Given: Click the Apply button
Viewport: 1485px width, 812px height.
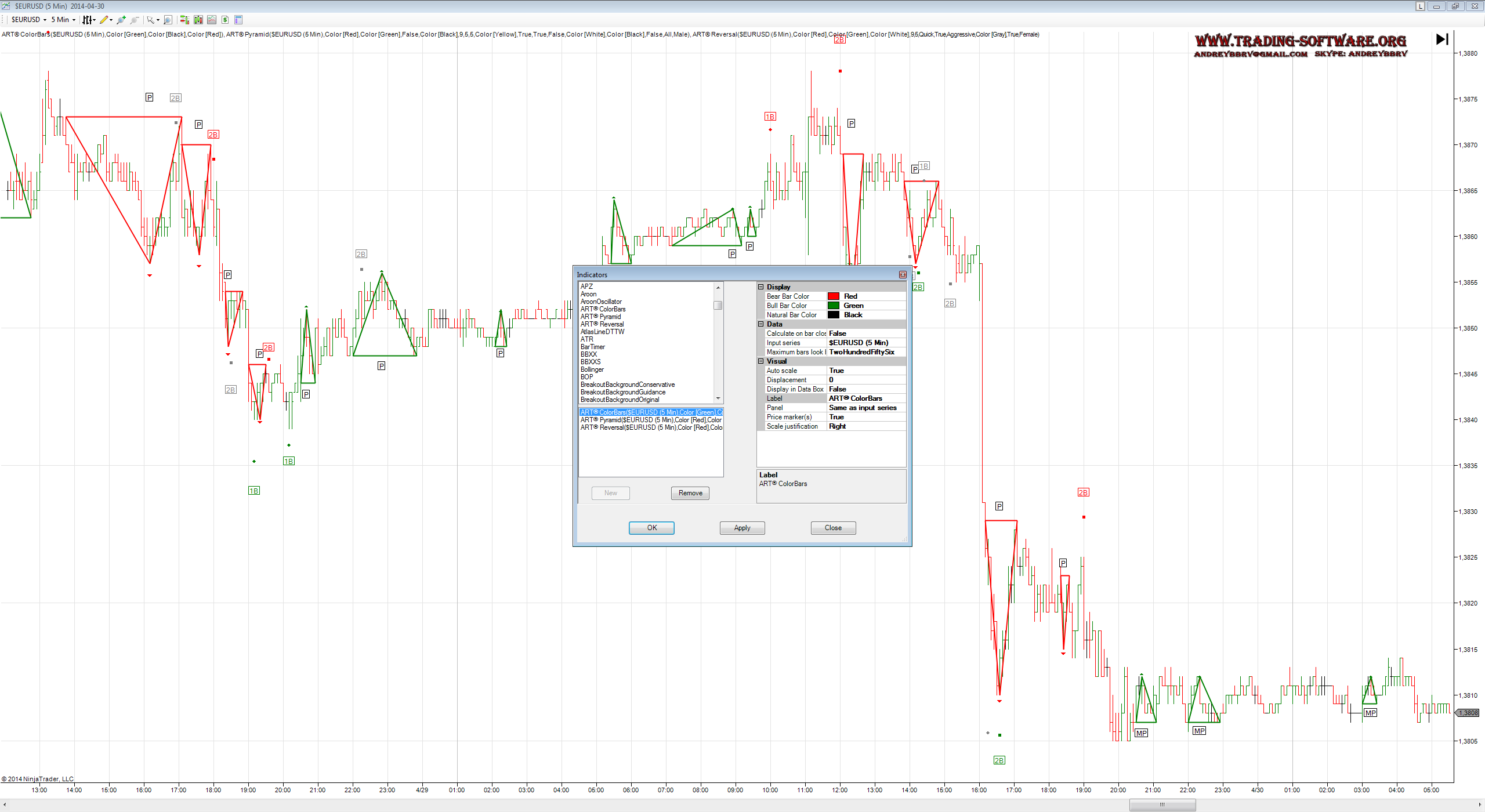Looking at the screenshot, I should pyautogui.click(x=742, y=528).
